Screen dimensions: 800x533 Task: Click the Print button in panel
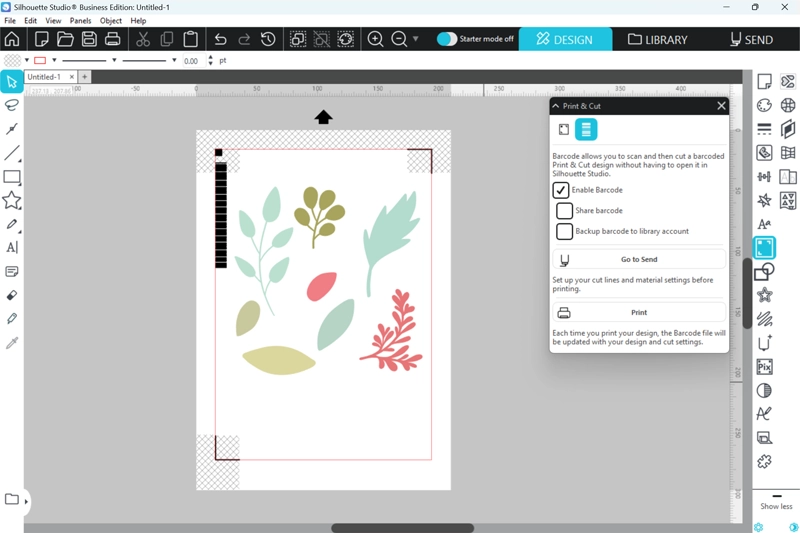(x=639, y=312)
